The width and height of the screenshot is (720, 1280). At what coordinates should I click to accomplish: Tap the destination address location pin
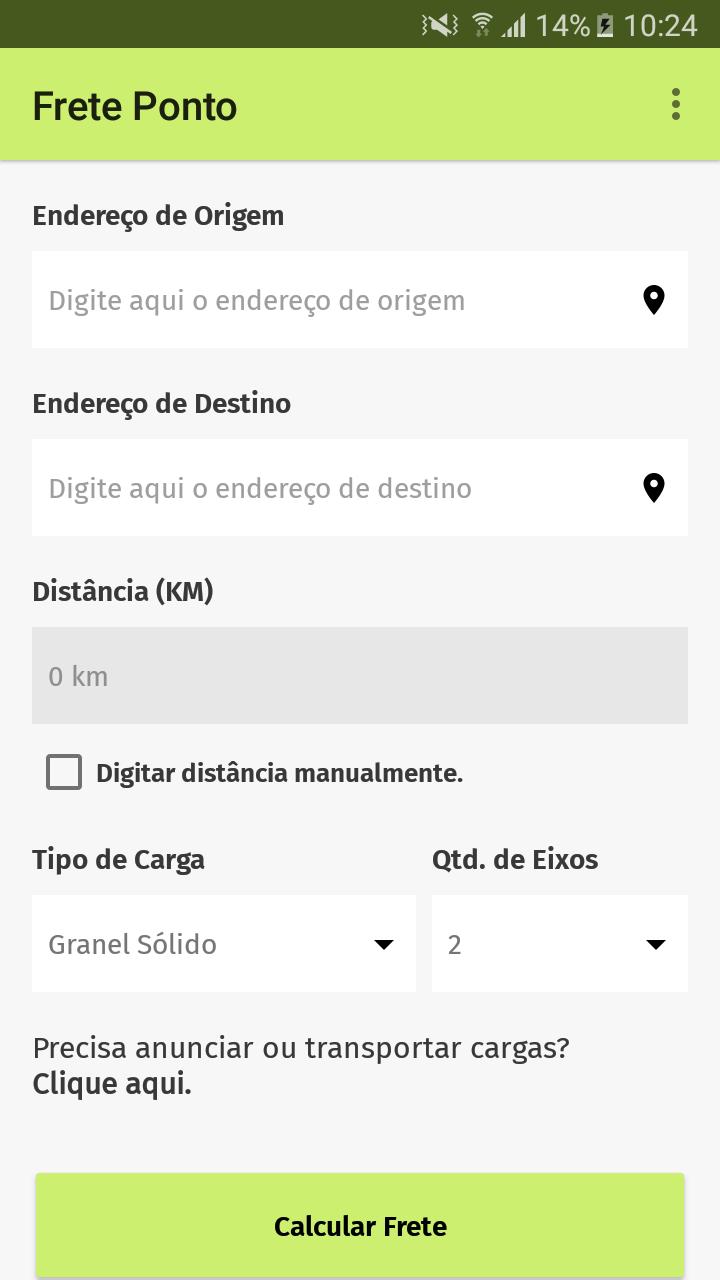click(x=653, y=488)
